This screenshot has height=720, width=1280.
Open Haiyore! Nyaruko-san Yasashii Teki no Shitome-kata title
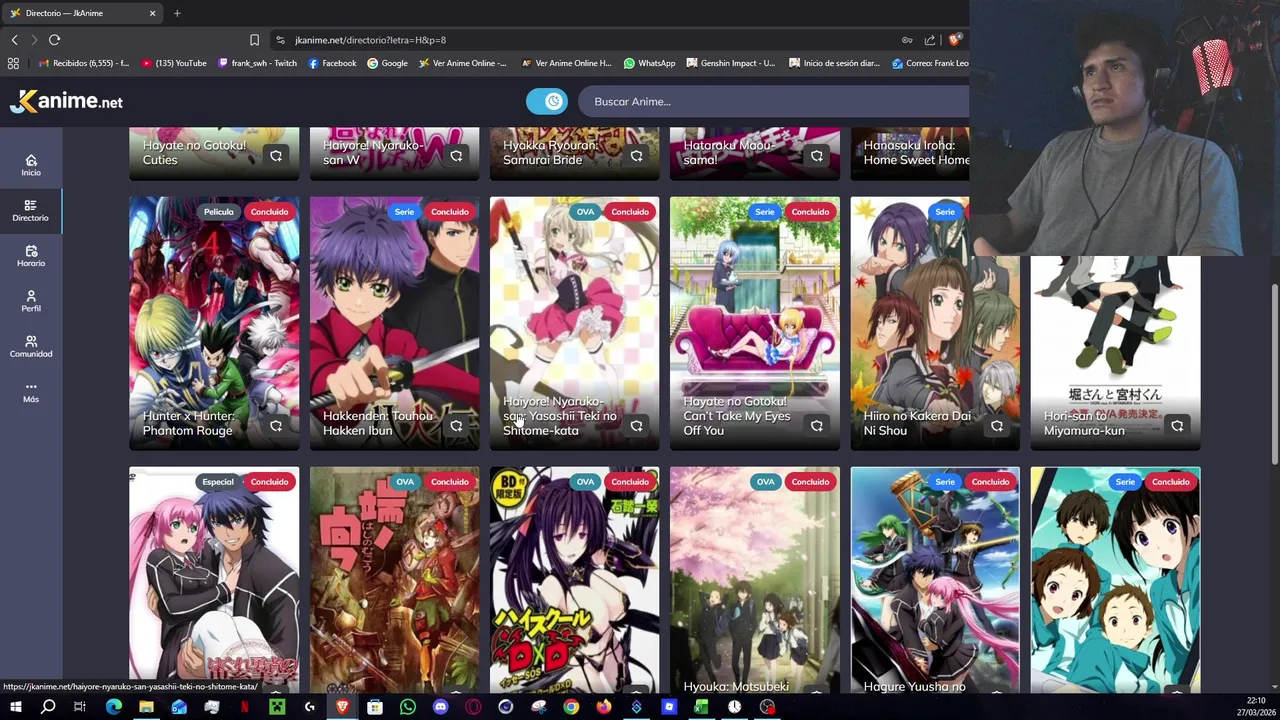click(560, 416)
